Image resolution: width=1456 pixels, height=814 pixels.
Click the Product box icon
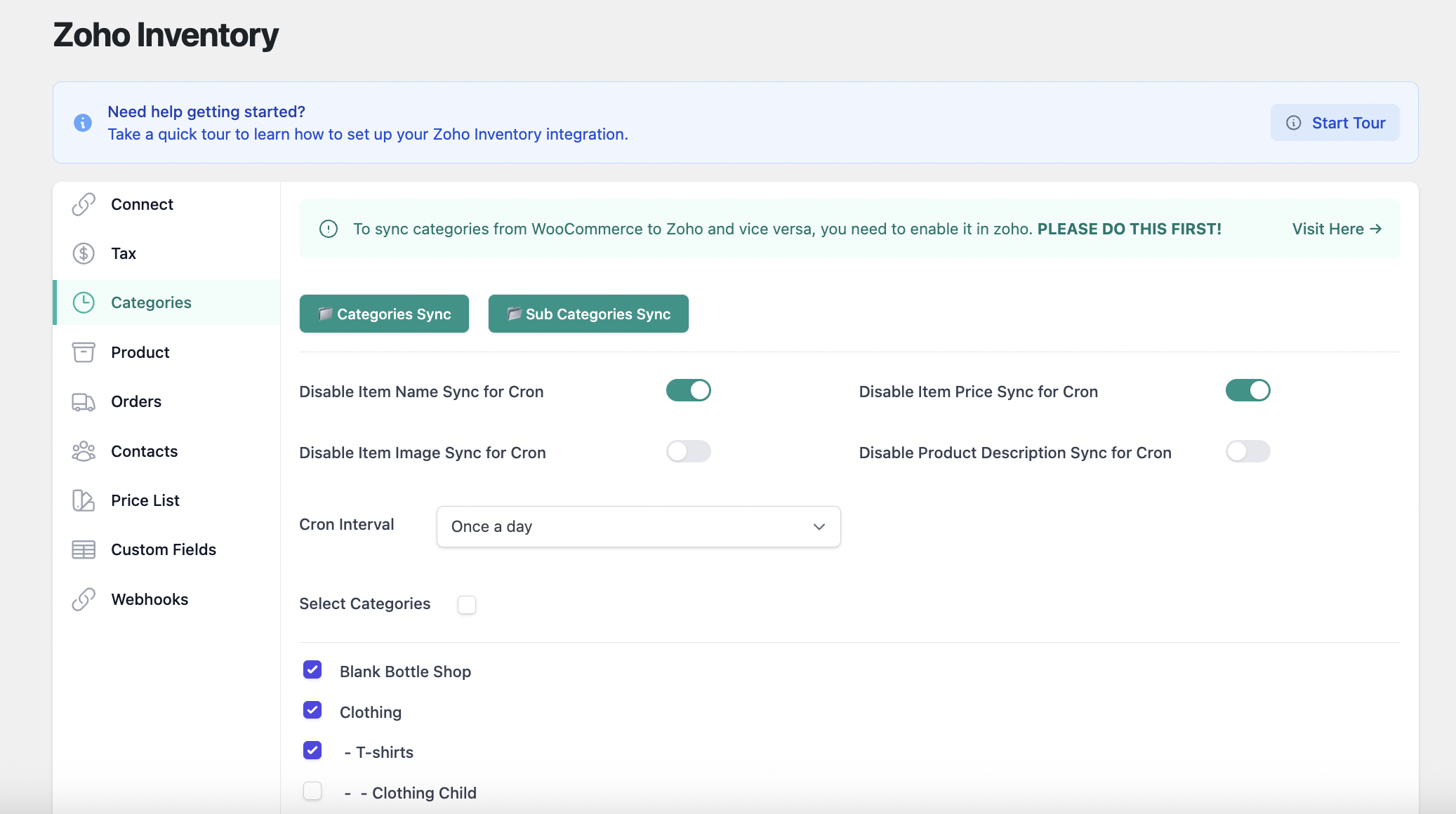[x=84, y=352]
